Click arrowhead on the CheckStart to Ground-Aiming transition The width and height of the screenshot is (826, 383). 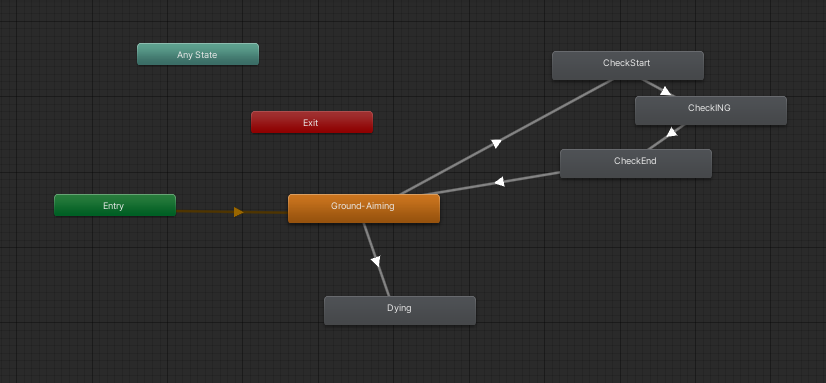496,143
